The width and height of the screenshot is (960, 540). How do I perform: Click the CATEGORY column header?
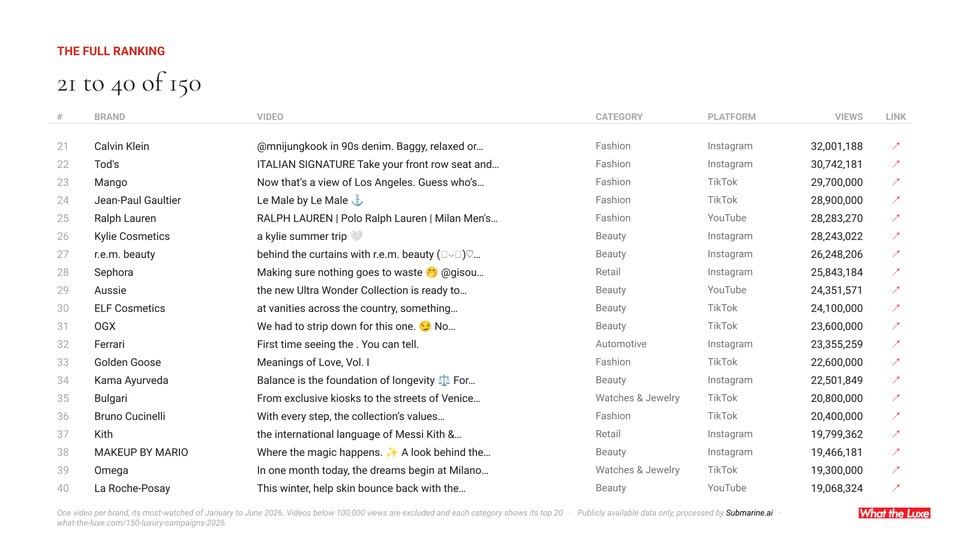[619, 116]
